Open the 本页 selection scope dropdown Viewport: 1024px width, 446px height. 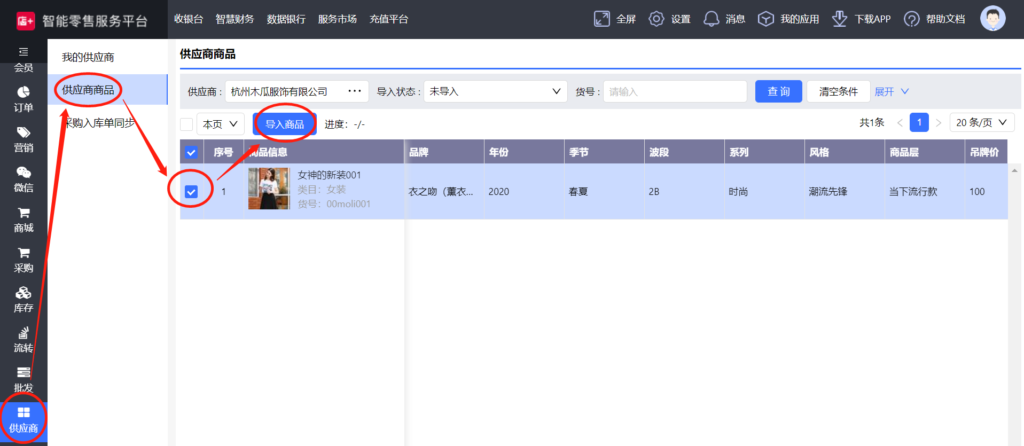[x=220, y=124]
